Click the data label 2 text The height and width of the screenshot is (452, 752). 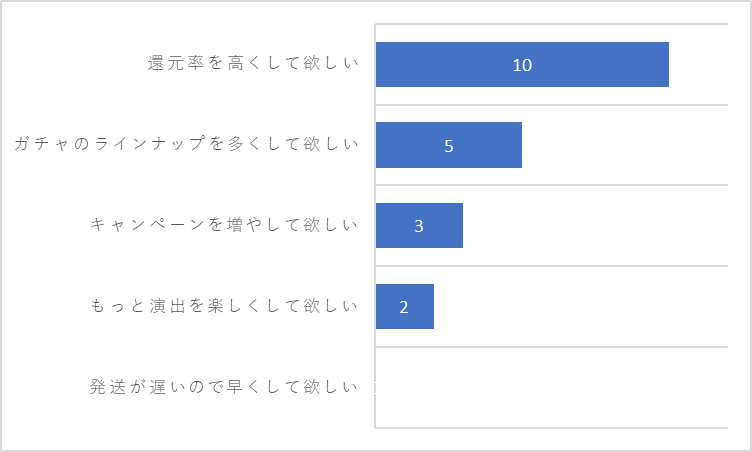click(x=404, y=307)
